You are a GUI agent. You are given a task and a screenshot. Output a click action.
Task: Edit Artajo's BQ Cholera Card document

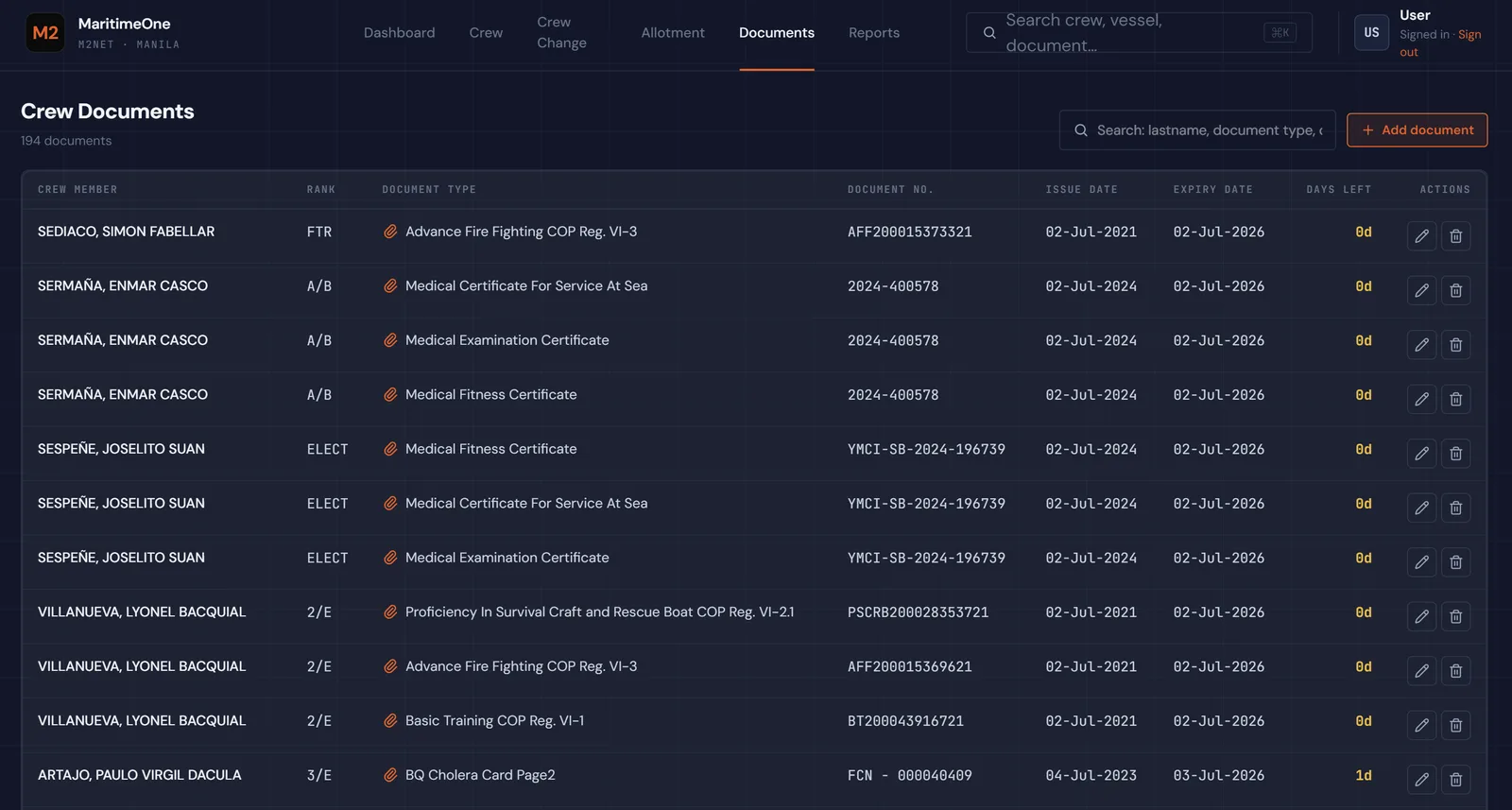1421,780
